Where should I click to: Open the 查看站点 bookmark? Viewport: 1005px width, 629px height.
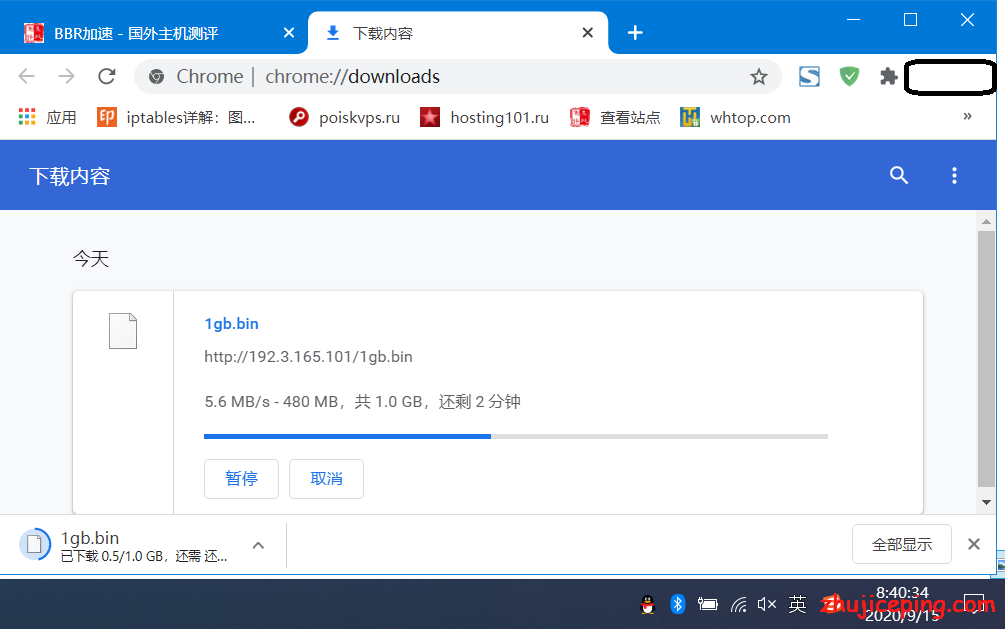point(615,117)
